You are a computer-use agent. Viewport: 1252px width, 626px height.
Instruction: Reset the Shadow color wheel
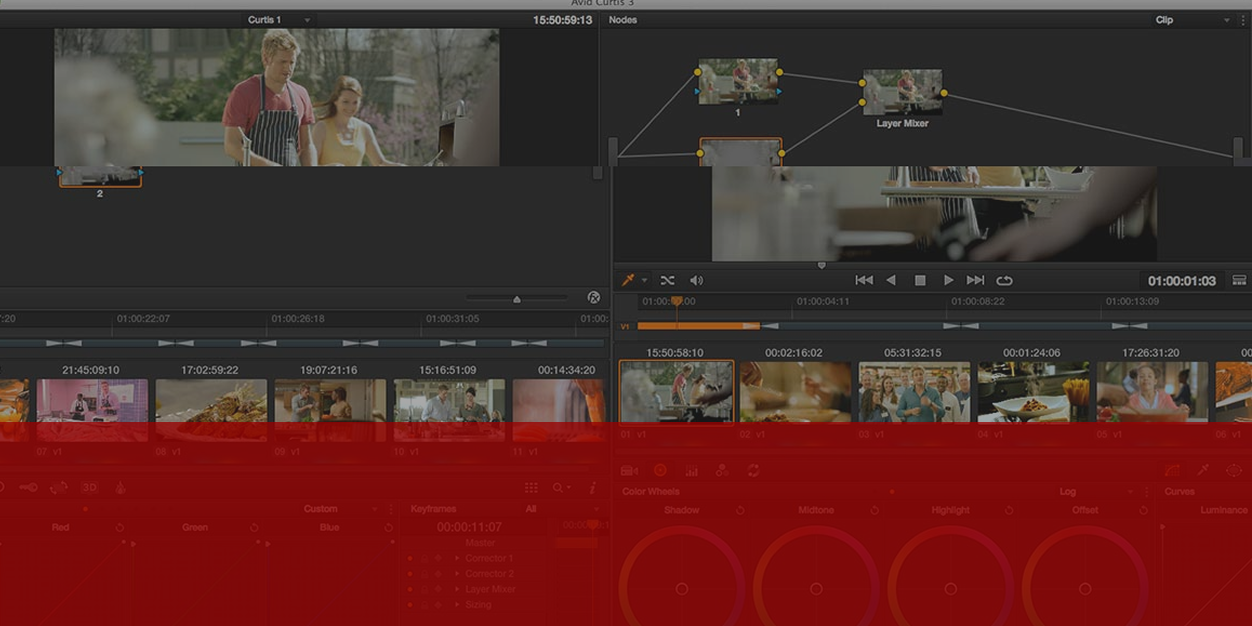point(740,510)
